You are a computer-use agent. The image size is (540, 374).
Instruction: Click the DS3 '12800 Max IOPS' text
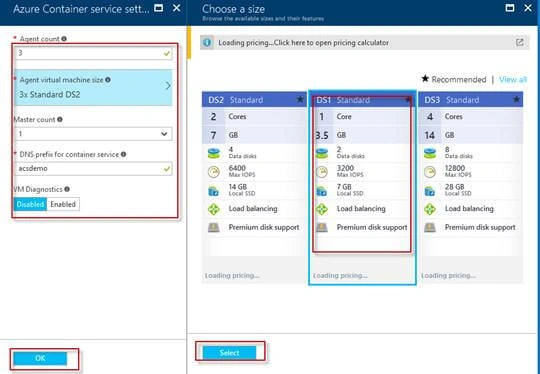pyautogui.click(x=458, y=171)
